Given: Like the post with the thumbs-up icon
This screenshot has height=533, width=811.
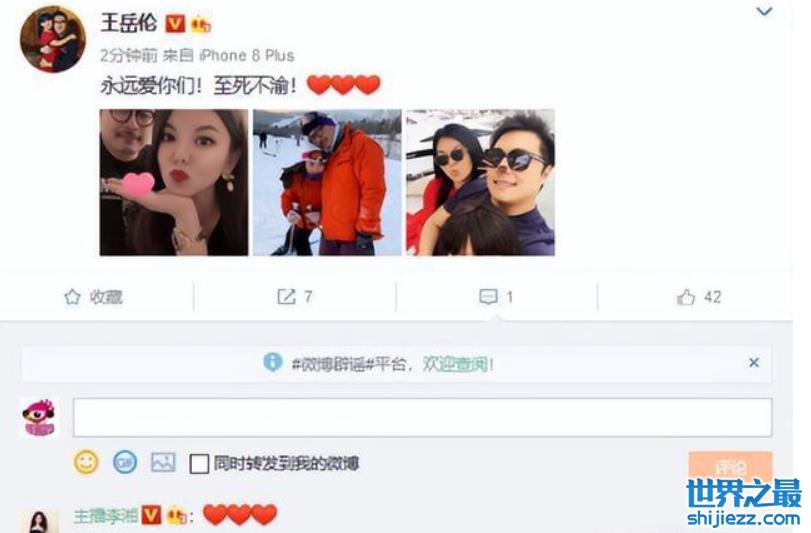Looking at the screenshot, I should pyautogui.click(x=686, y=297).
